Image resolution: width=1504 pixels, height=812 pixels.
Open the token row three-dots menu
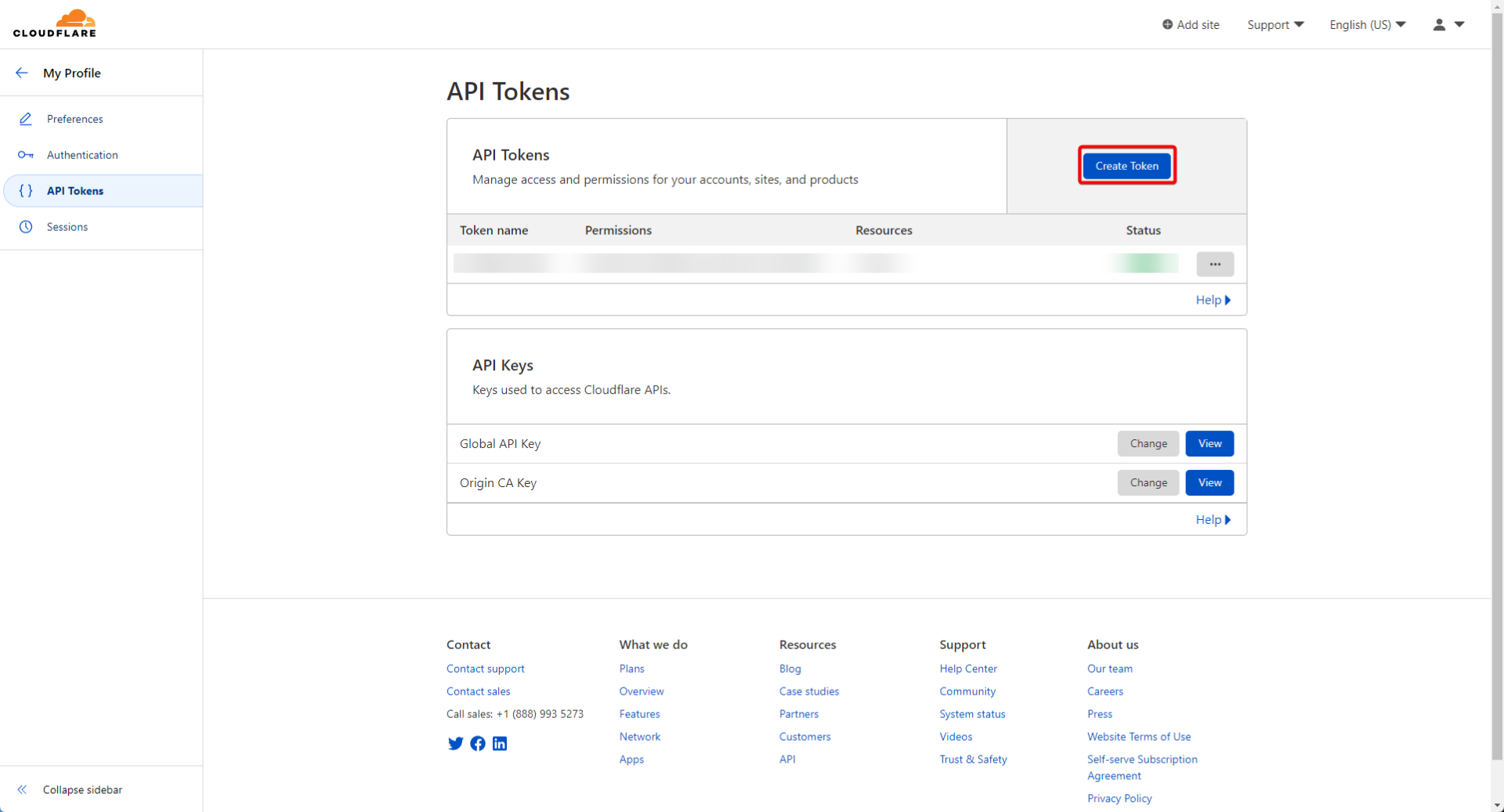(x=1214, y=264)
